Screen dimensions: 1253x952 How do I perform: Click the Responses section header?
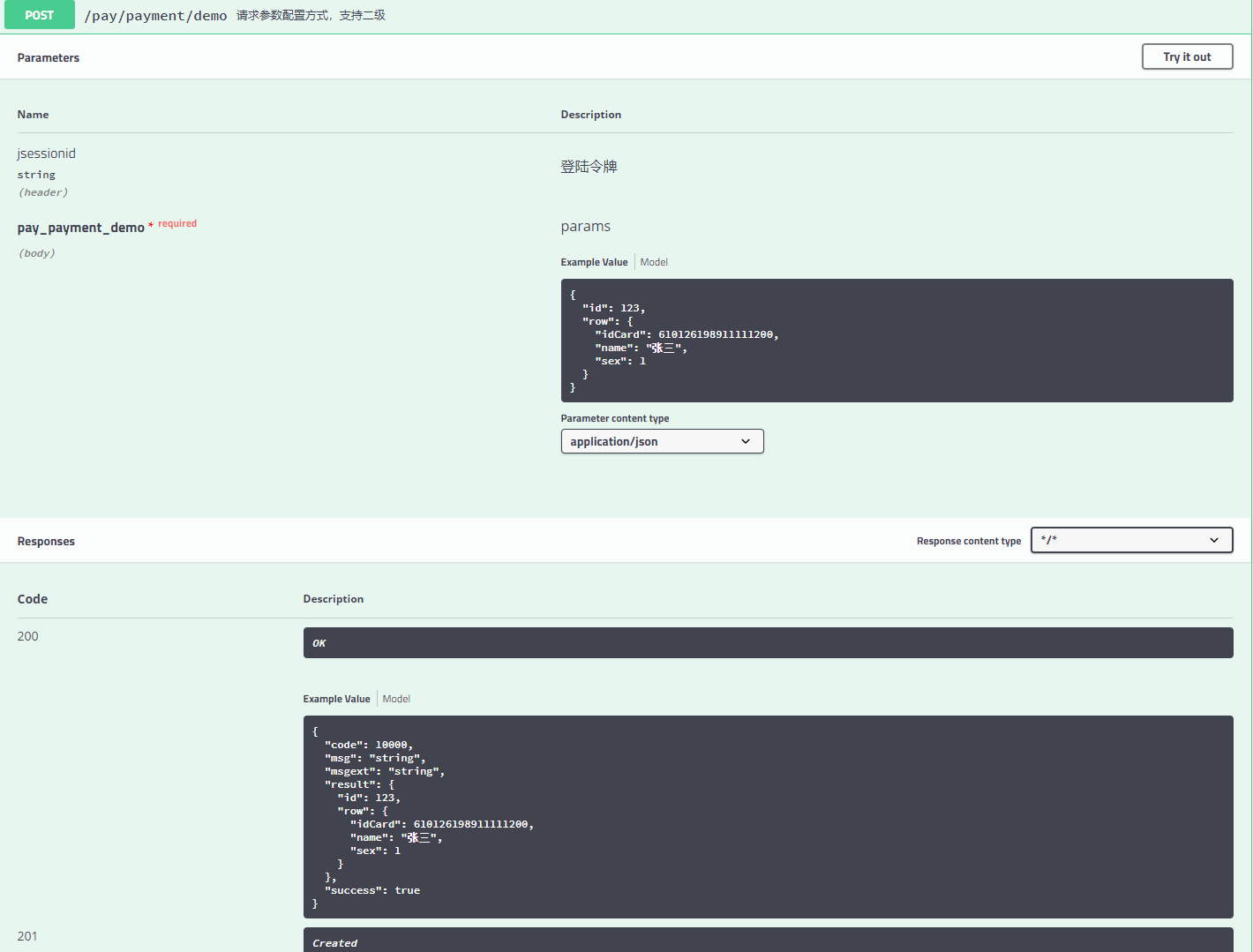point(46,540)
